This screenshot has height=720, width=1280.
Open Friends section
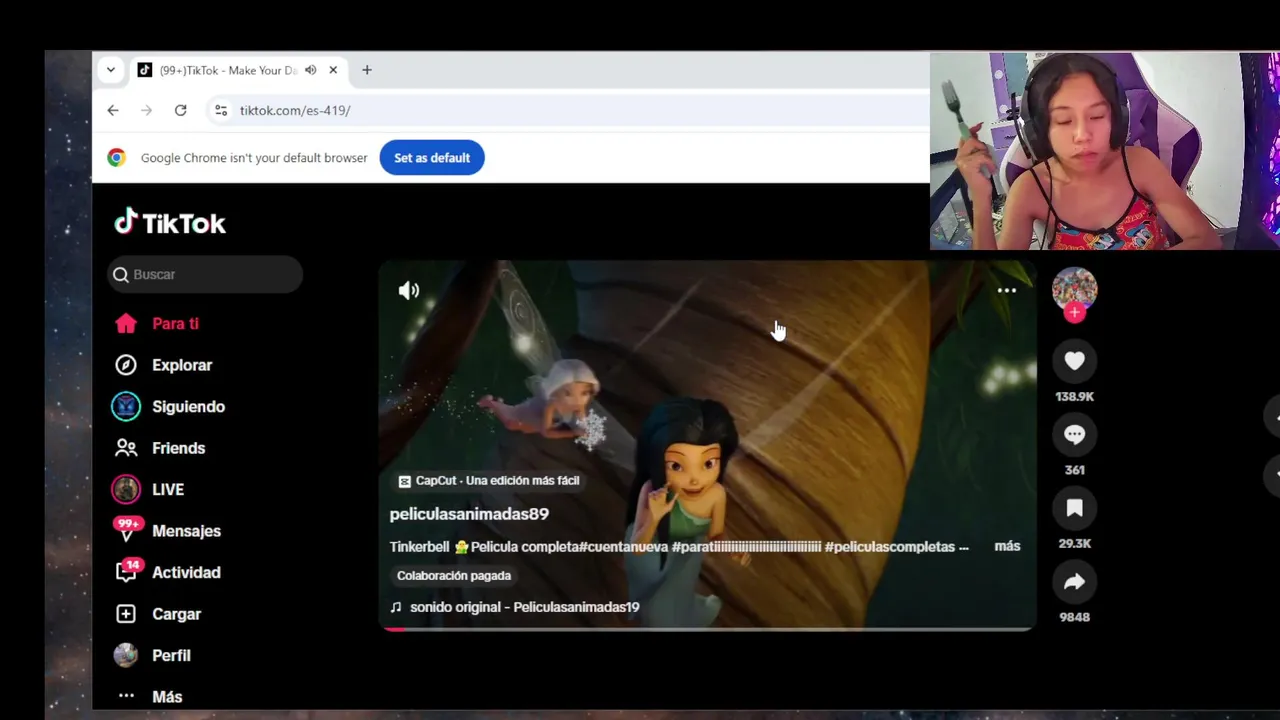click(x=178, y=448)
